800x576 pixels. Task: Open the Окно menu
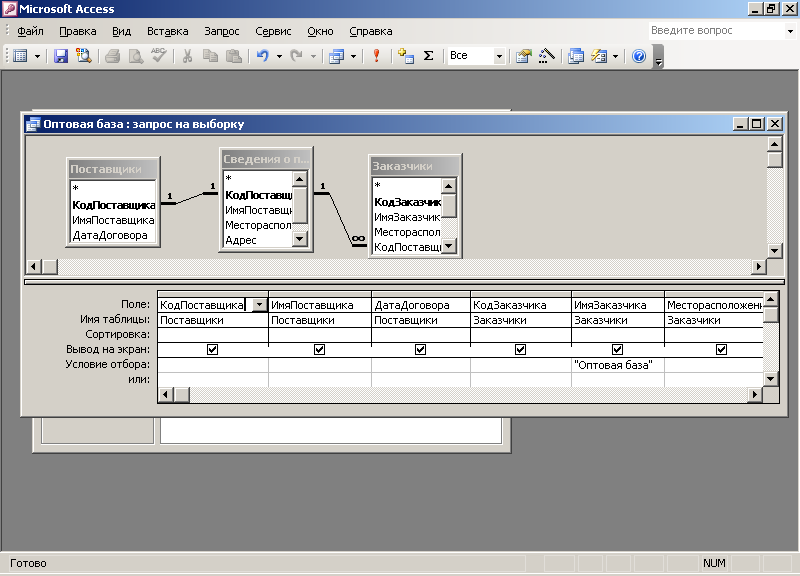coord(320,31)
